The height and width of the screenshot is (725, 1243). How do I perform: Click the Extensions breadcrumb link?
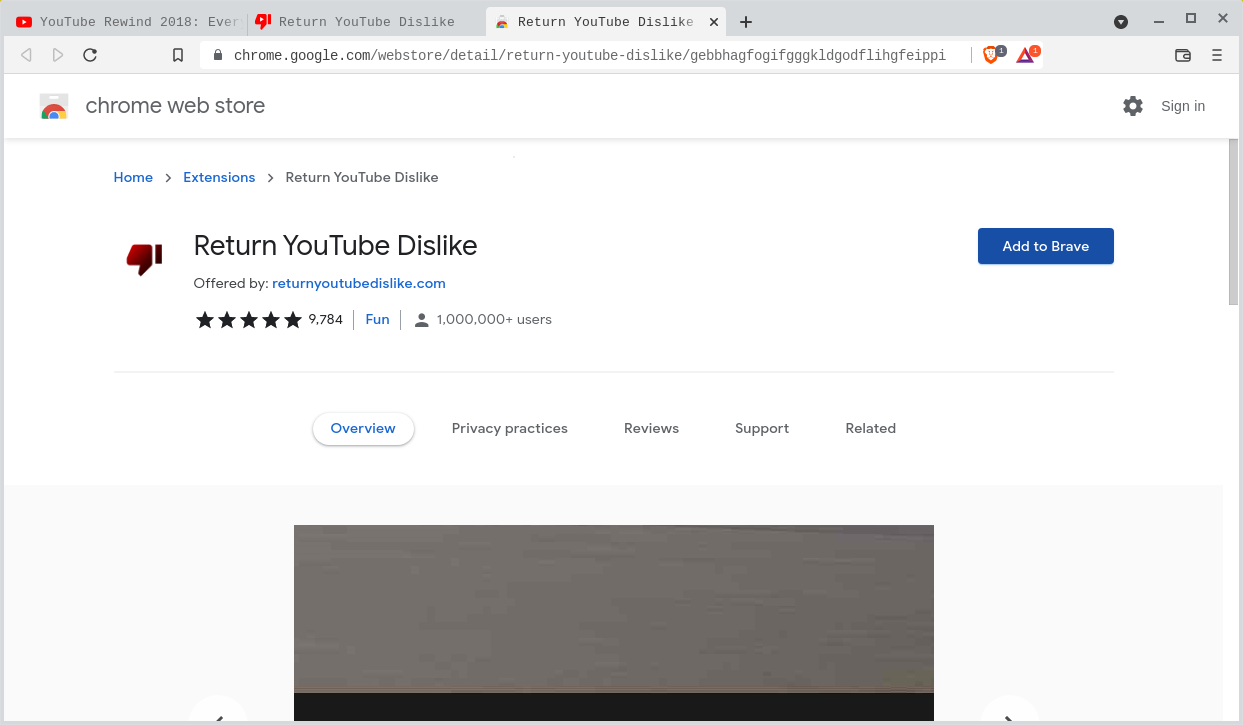coord(219,177)
